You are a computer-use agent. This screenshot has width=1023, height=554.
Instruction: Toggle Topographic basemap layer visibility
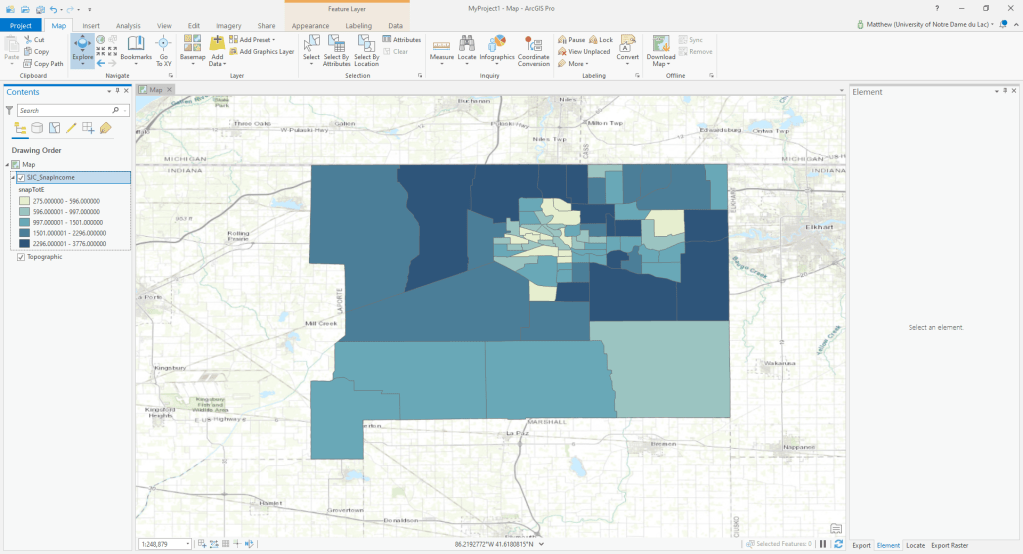click(x=21, y=257)
